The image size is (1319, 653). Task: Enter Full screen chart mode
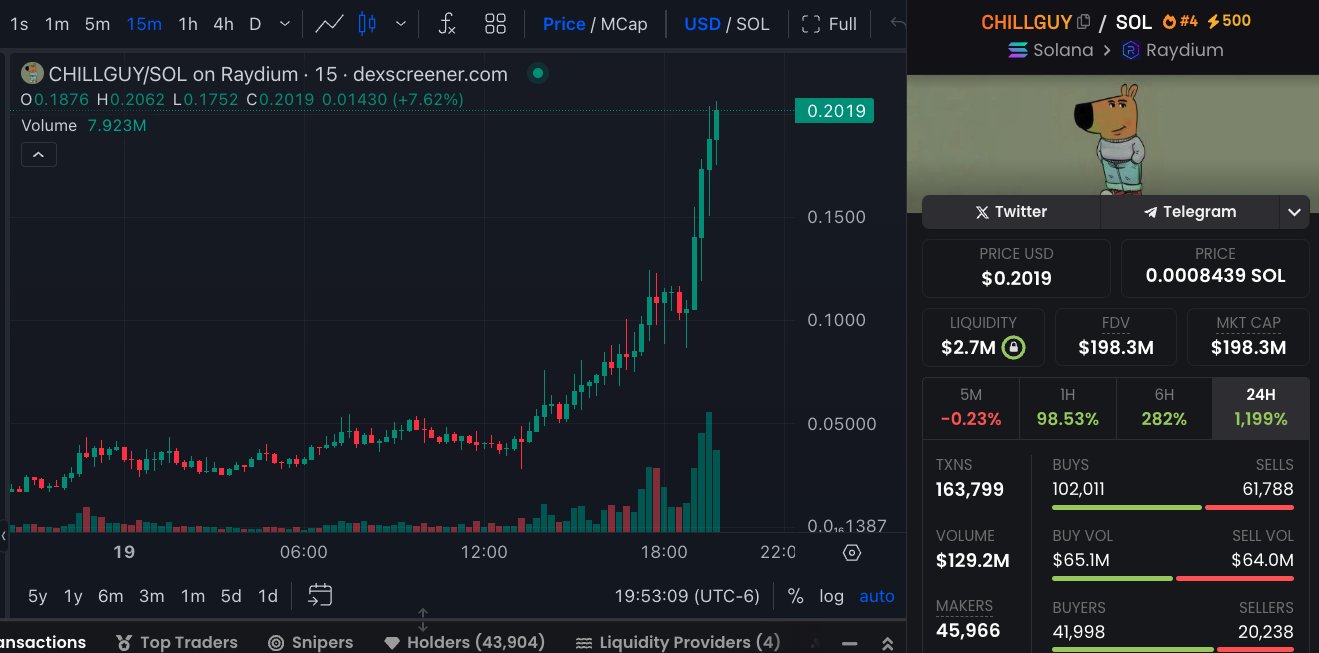coord(830,24)
